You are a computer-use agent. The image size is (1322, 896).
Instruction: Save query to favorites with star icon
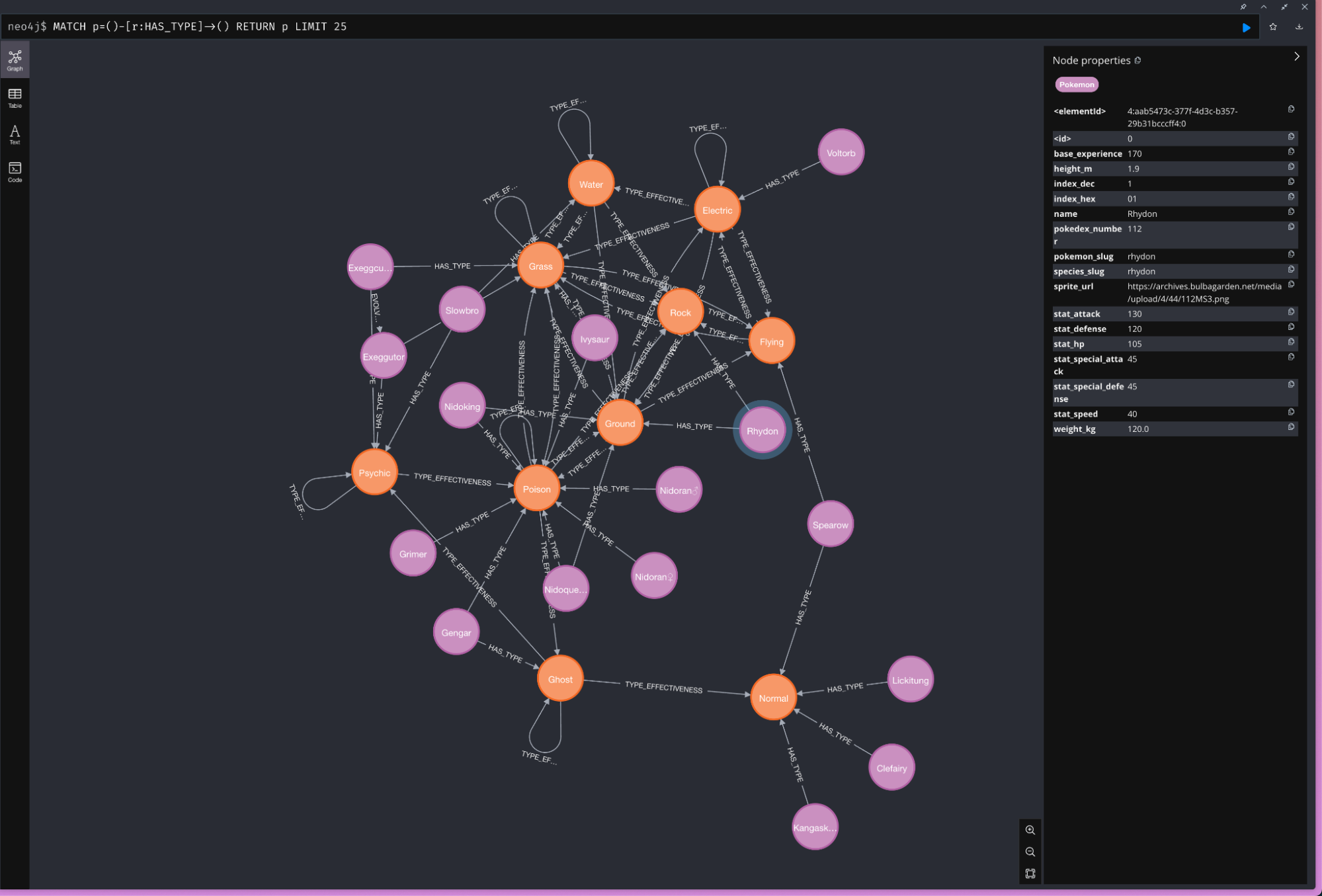1273,27
